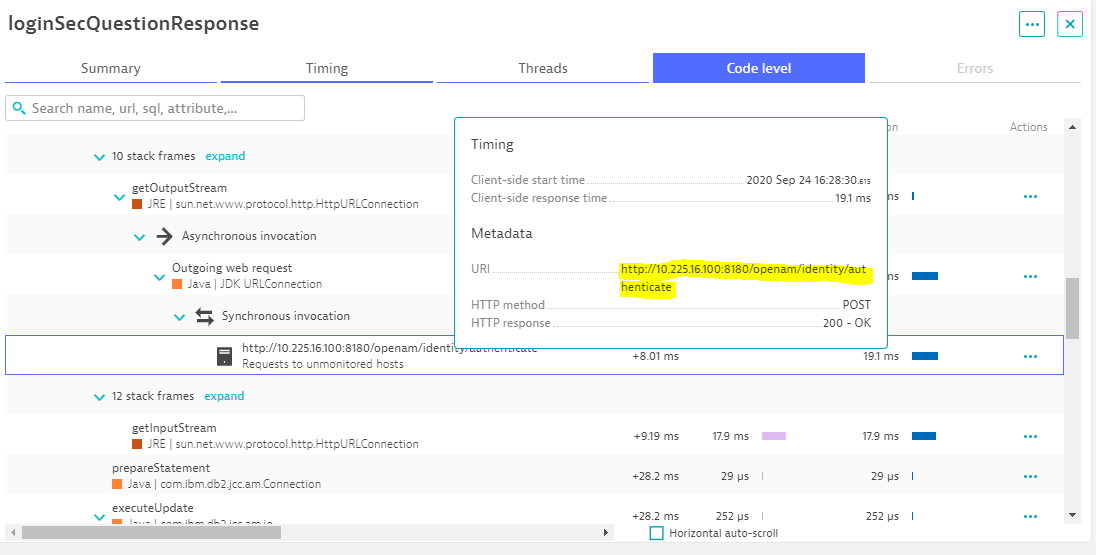Switch to the Summary tab

tap(111, 68)
